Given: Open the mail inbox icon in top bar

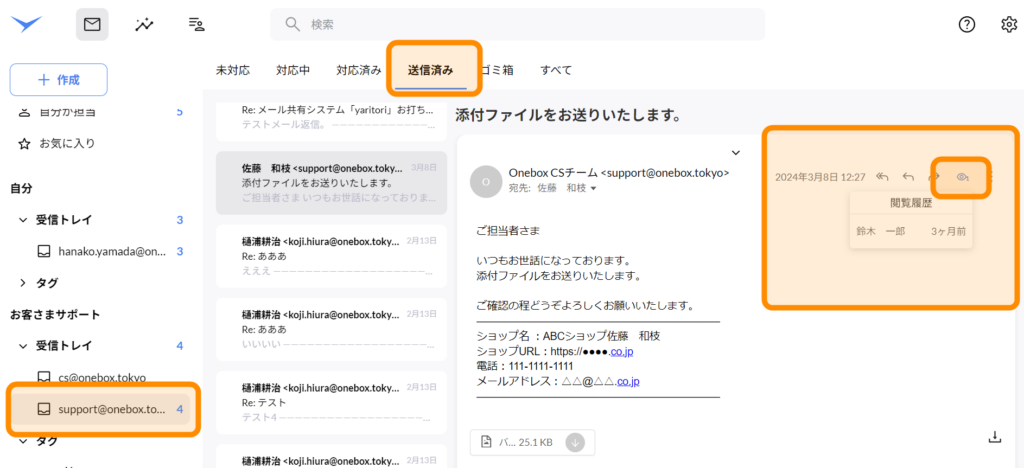Looking at the screenshot, I should coord(92,25).
